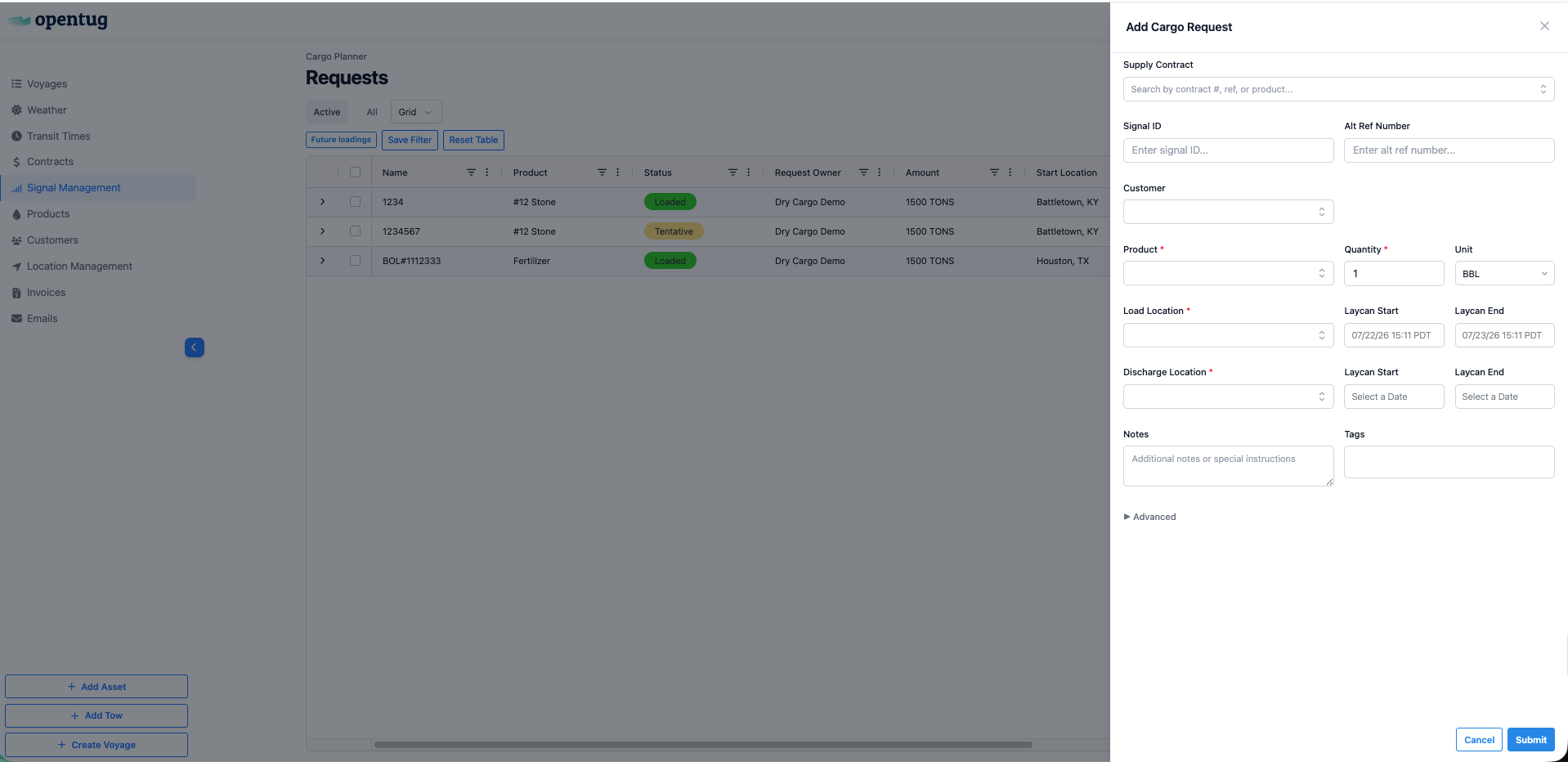This screenshot has height=762, width=1568.
Task: Open Voyages from the sidebar list icon
Action: pos(16,84)
